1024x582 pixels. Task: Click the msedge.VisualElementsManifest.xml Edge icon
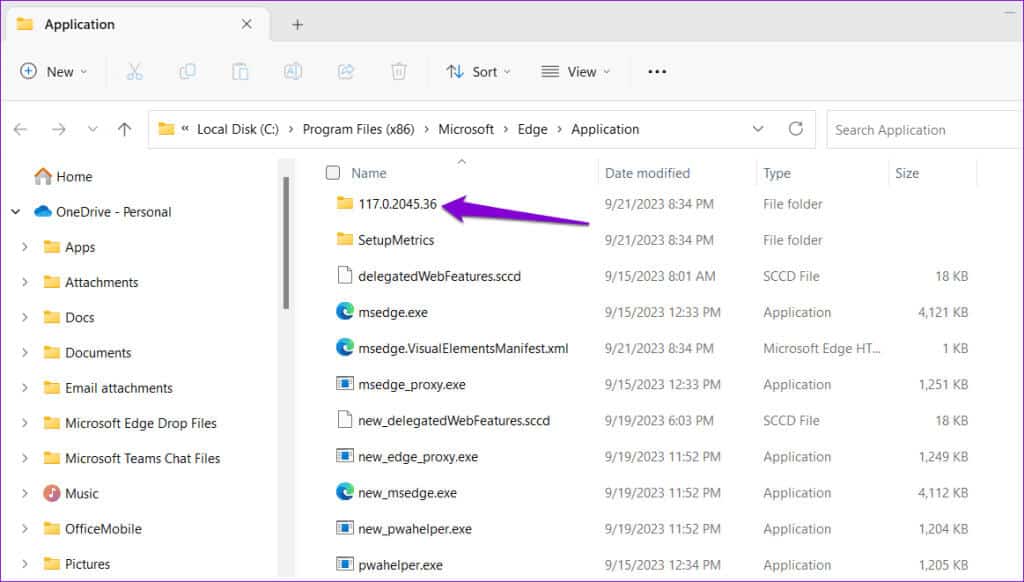pos(345,348)
